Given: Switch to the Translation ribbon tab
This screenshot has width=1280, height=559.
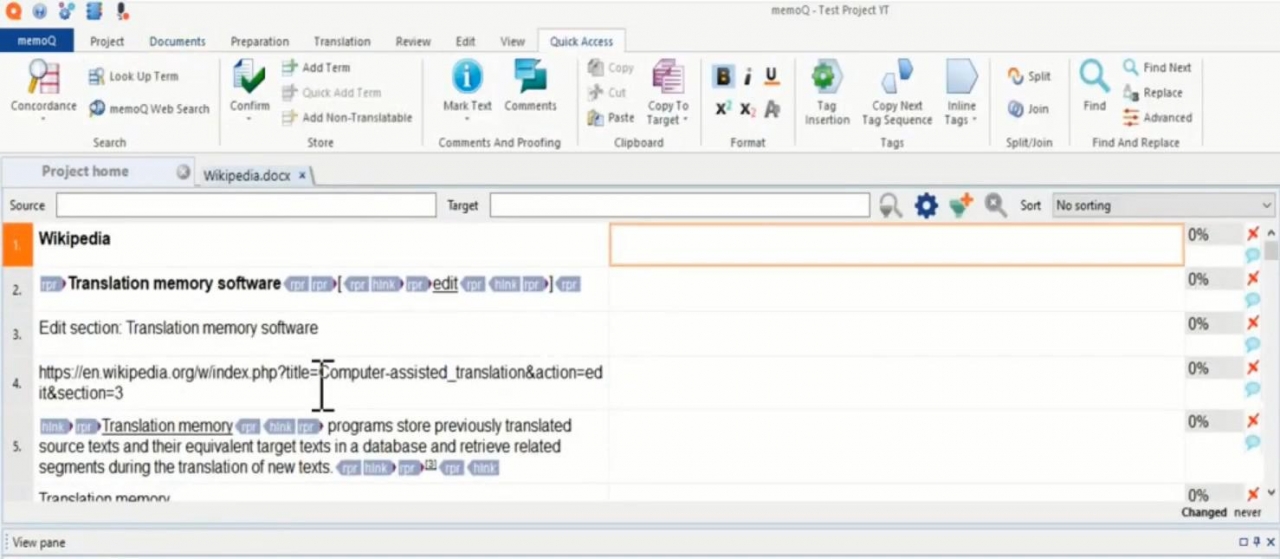Looking at the screenshot, I should coord(341,42).
